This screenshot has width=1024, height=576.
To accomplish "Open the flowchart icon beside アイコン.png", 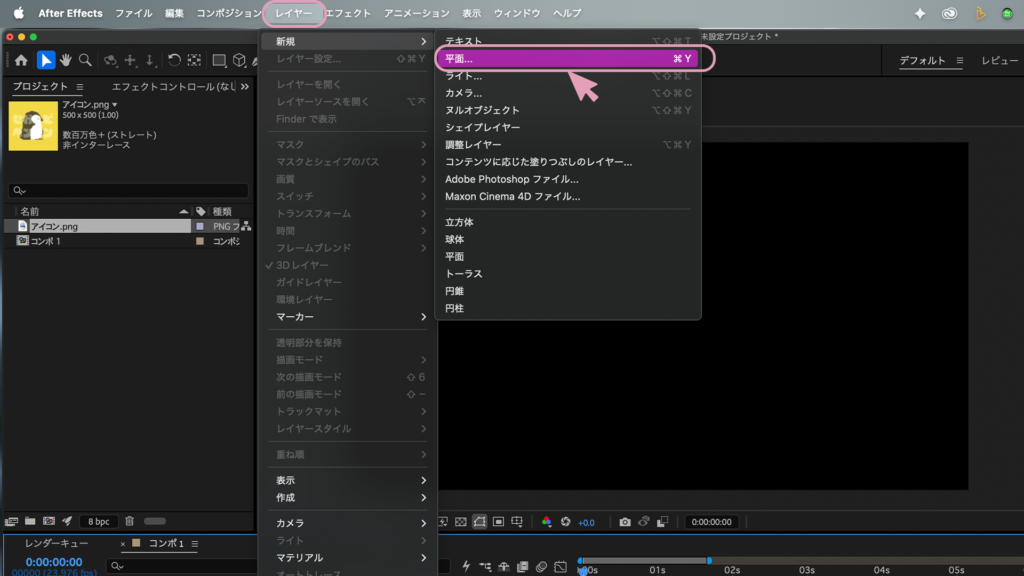I will [246, 226].
